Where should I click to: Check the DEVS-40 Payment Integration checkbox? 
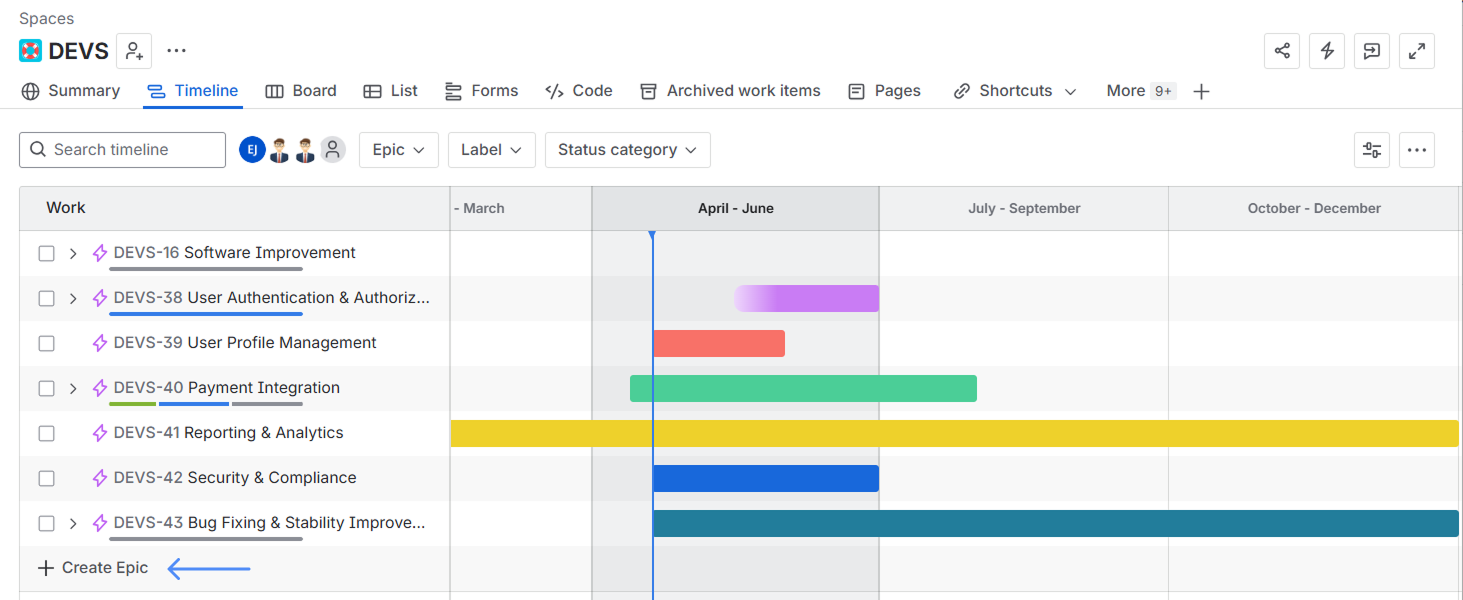tap(46, 388)
